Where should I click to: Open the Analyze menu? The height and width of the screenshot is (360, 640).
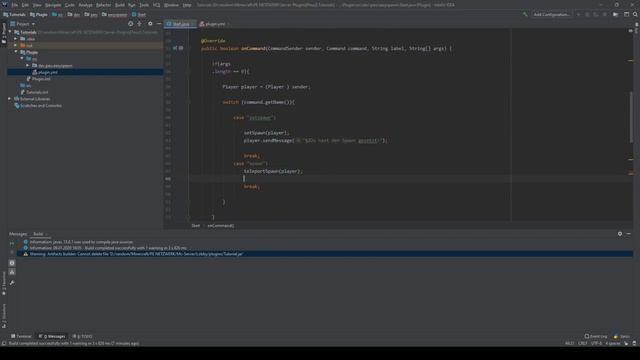coord(85,5)
